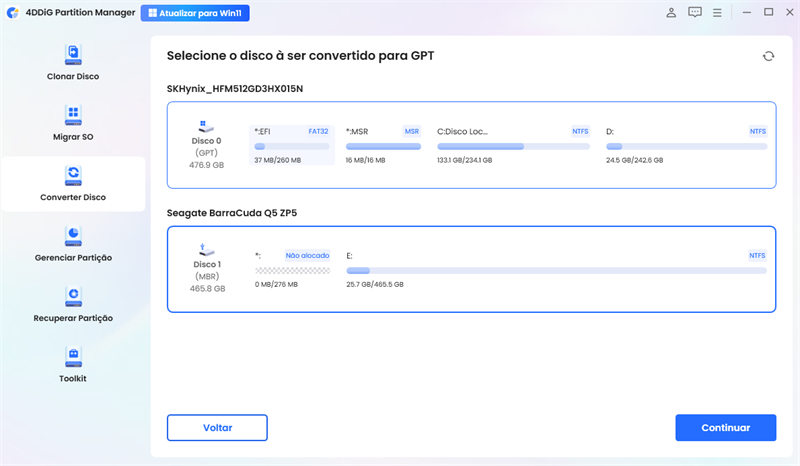Screen dimensions: 800x466
Task: Click the C:Disco Loc... partition label
Action: (x=462, y=131)
